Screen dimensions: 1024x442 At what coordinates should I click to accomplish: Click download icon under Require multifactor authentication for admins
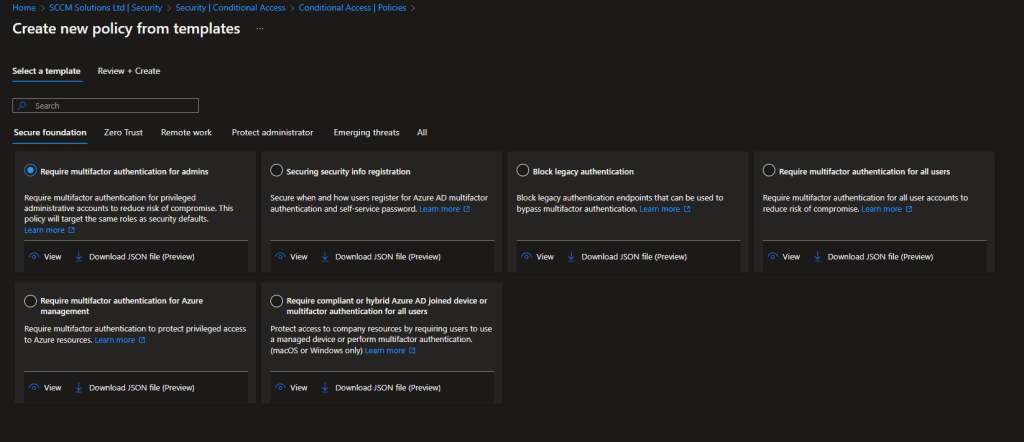79,257
